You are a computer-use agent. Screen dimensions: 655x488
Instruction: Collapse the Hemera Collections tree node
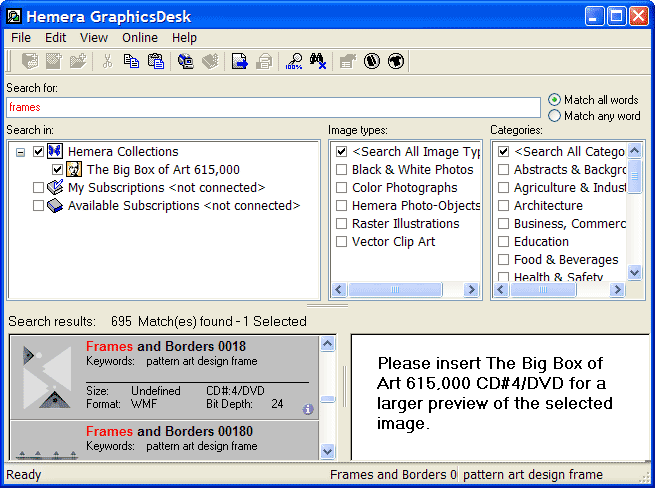[20, 152]
